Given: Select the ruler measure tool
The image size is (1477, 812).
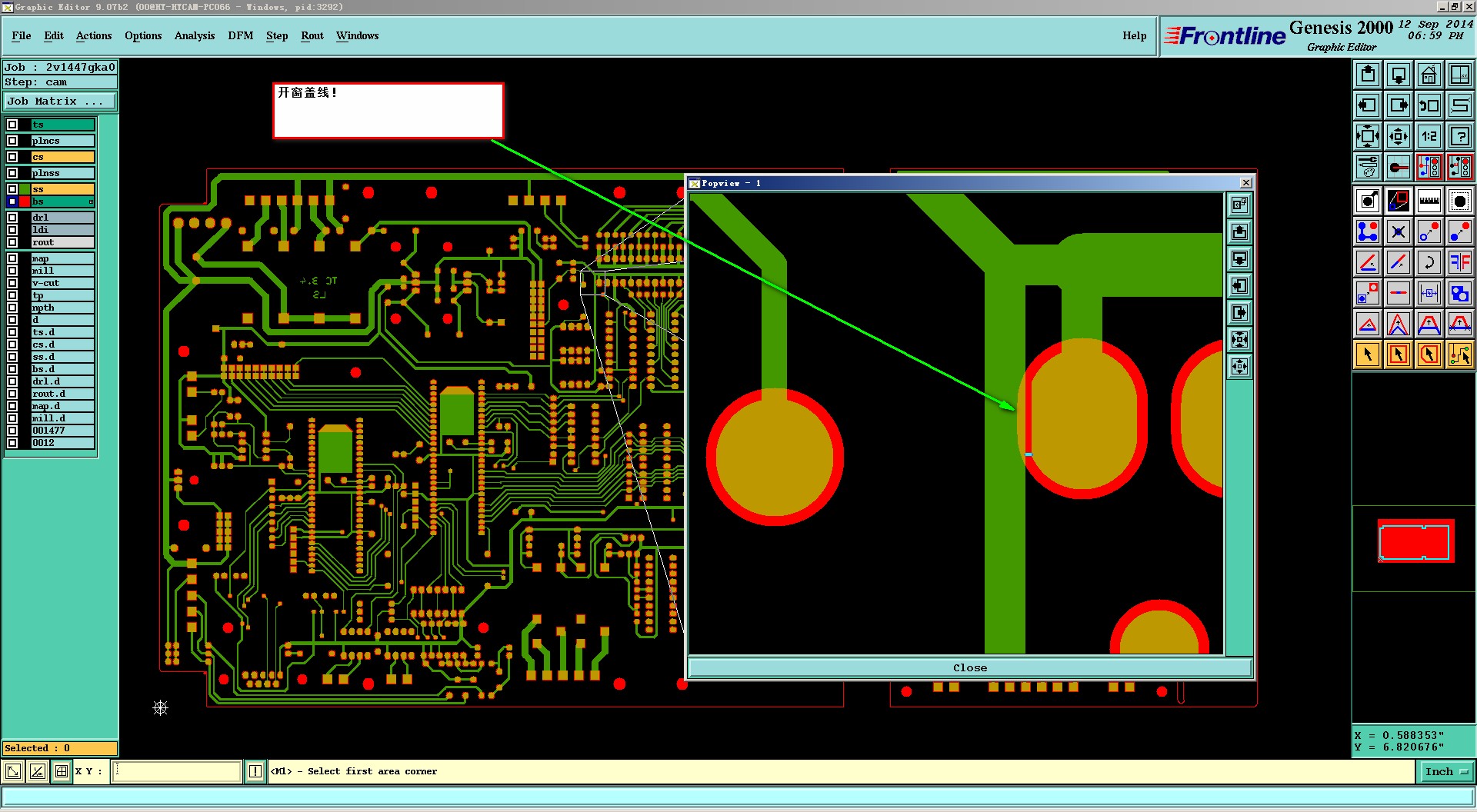Looking at the screenshot, I should click(x=1429, y=201).
